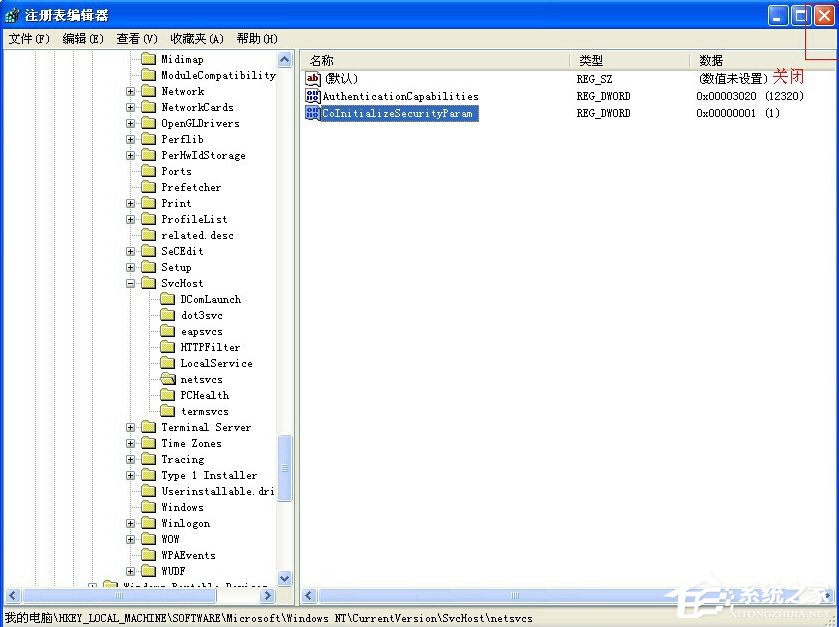Screen dimensions: 839x627
Task: Expand the Print tree node
Action: click(x=130, y=203)
